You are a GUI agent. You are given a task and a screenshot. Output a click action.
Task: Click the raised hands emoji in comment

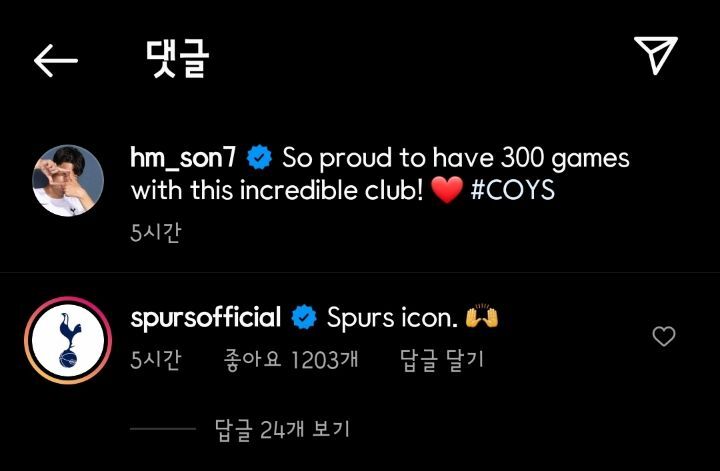click(x=482, y=316)
